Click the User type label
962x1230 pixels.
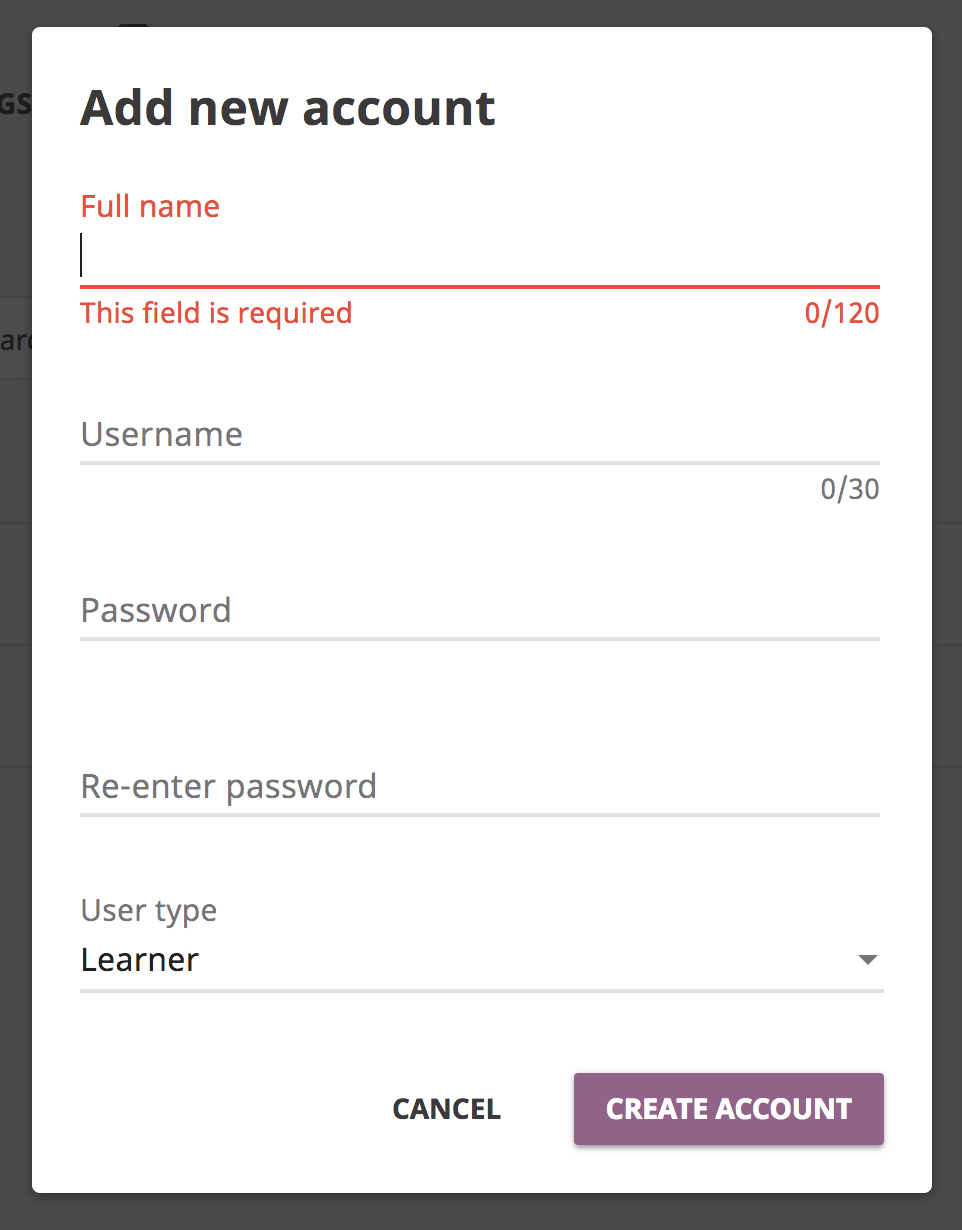[x=148, y=910]
